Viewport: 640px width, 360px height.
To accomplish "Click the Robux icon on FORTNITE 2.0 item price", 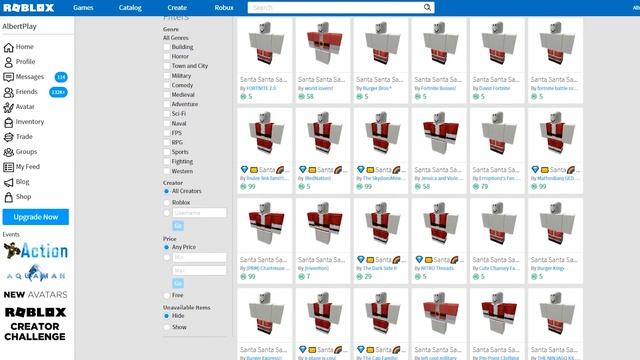I will point(243,97).
